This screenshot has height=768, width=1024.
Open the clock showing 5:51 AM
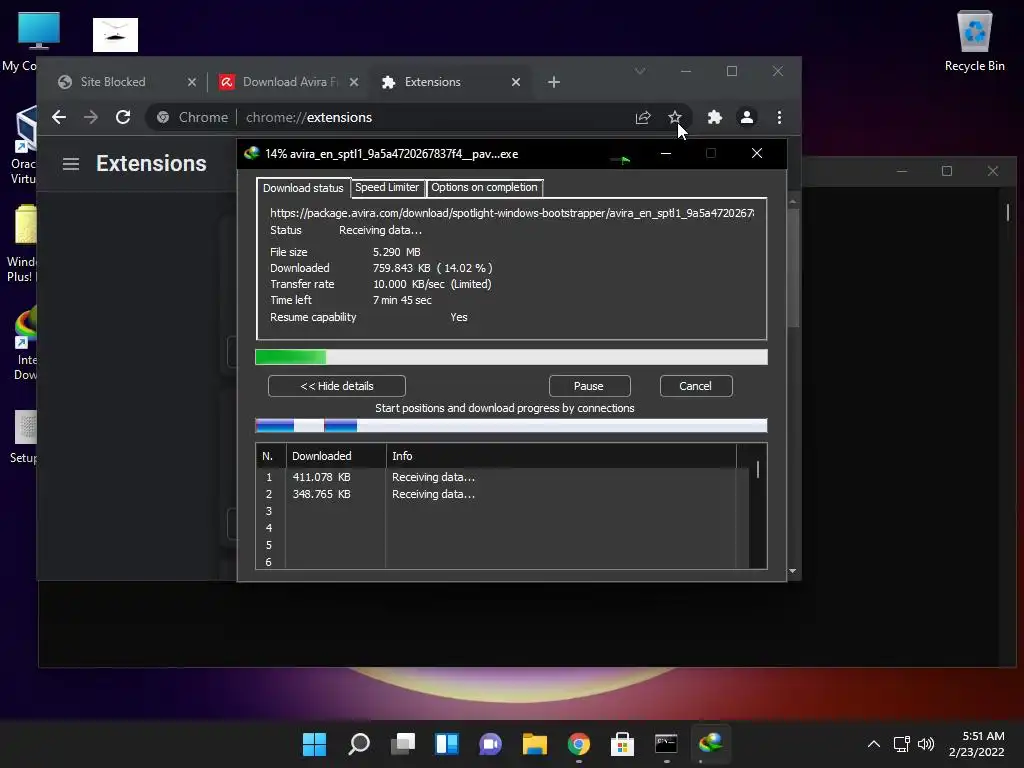pos(976,744)
